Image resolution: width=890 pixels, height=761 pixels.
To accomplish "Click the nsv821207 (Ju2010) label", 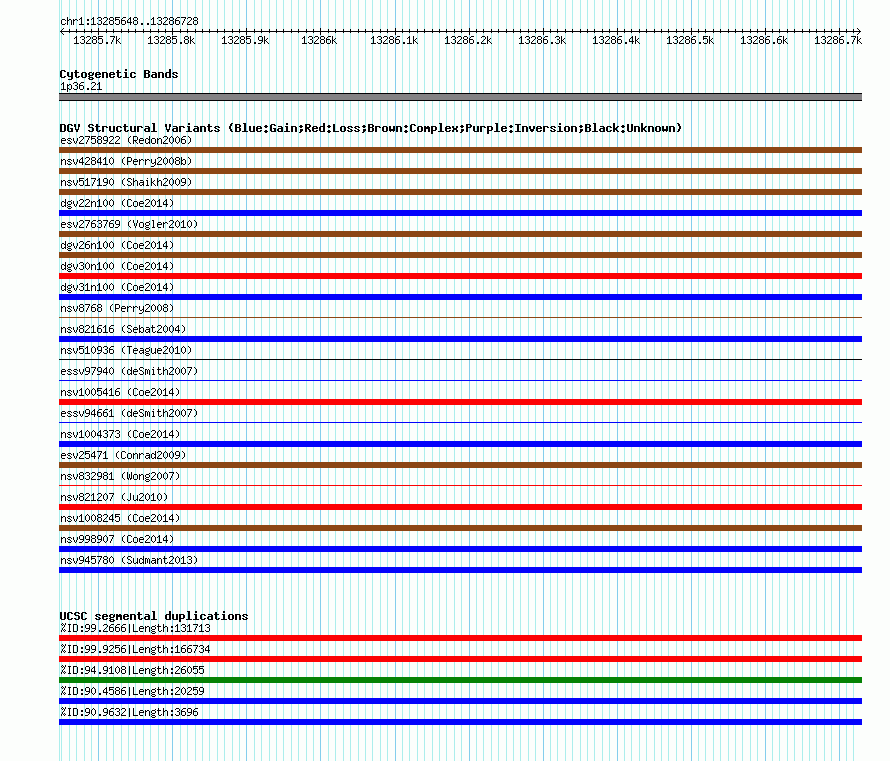I will (x=114, y=497).
